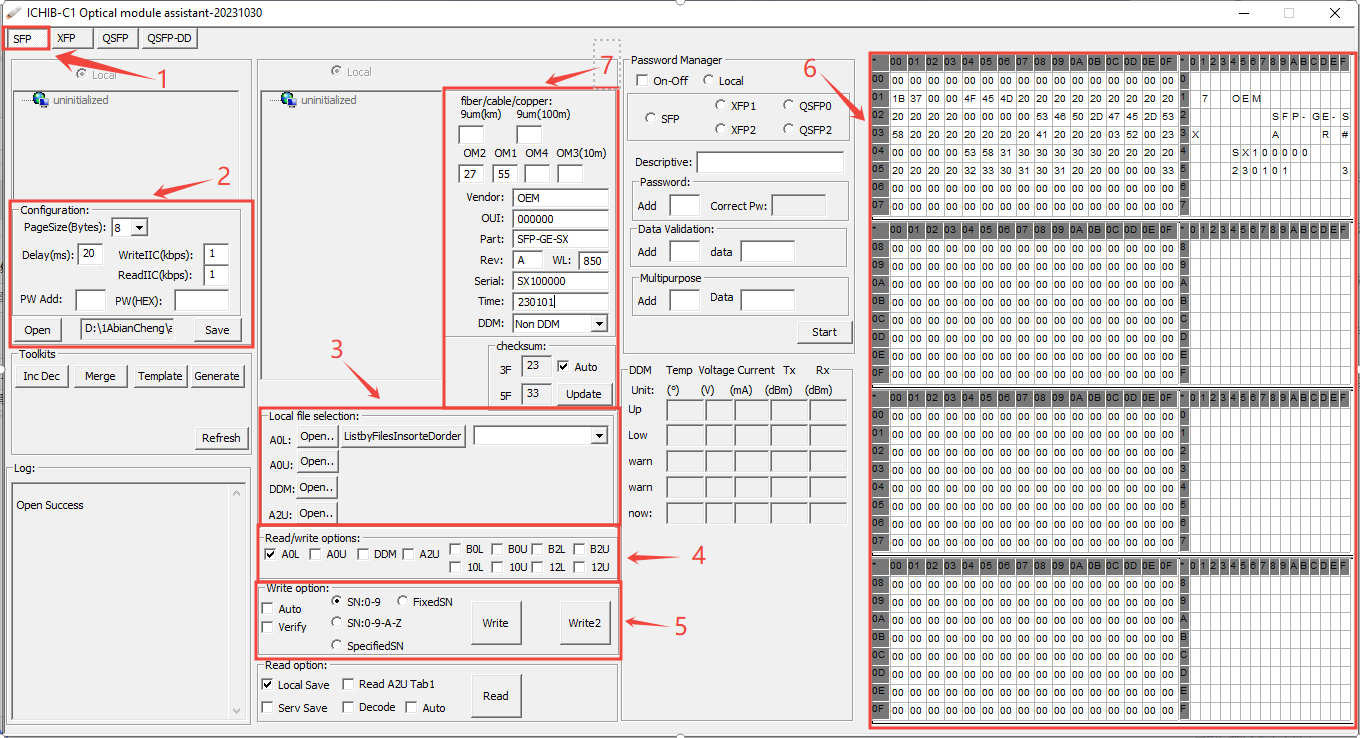
Task: Enable the On-Off checkbox in Password Manager
Action: 640,80
